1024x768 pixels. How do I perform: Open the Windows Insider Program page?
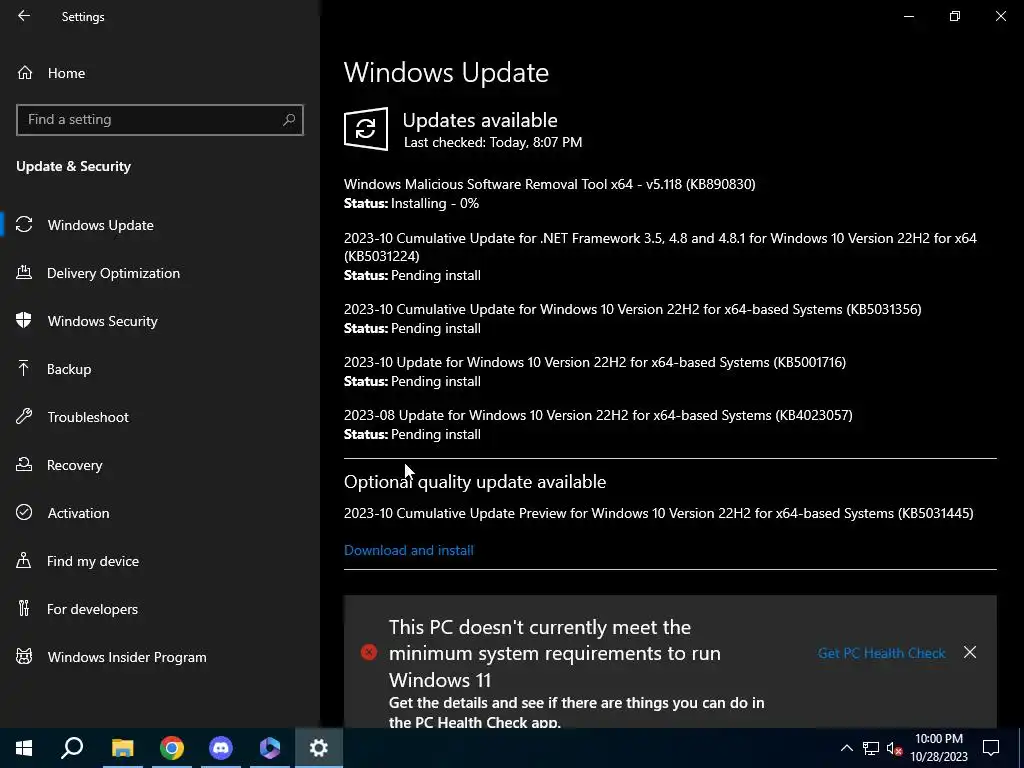(x=127, y=657)
